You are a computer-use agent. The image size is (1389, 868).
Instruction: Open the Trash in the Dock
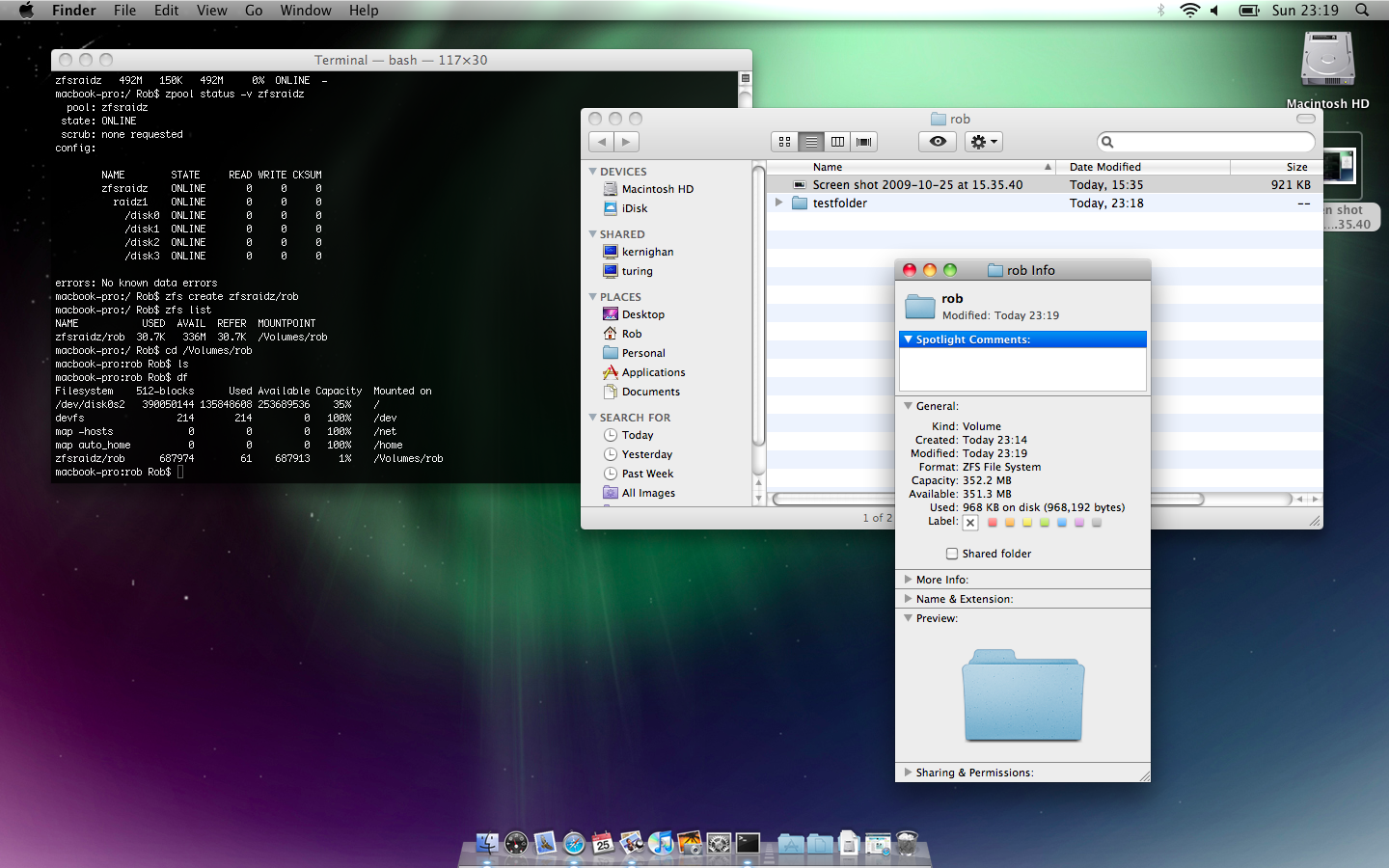pos(907,844)
